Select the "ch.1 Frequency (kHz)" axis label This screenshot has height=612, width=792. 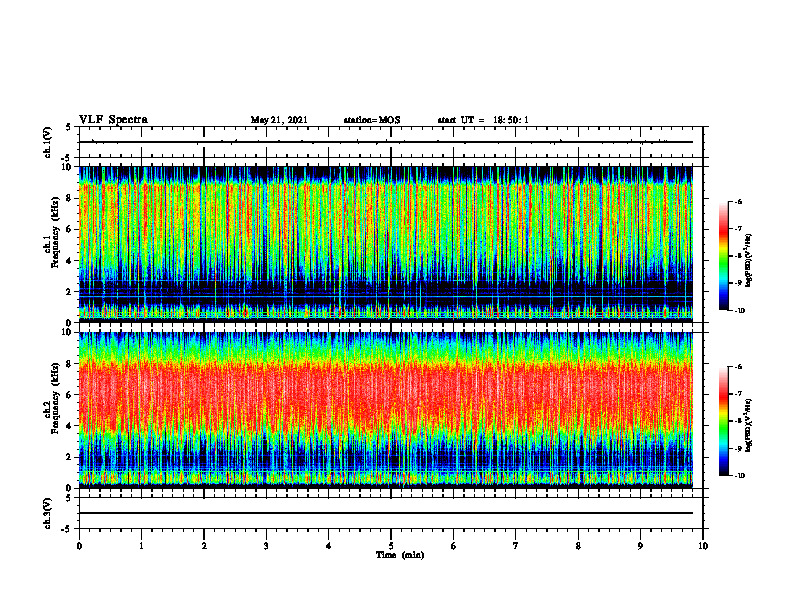pyautogui.click(x=52, y=232)
